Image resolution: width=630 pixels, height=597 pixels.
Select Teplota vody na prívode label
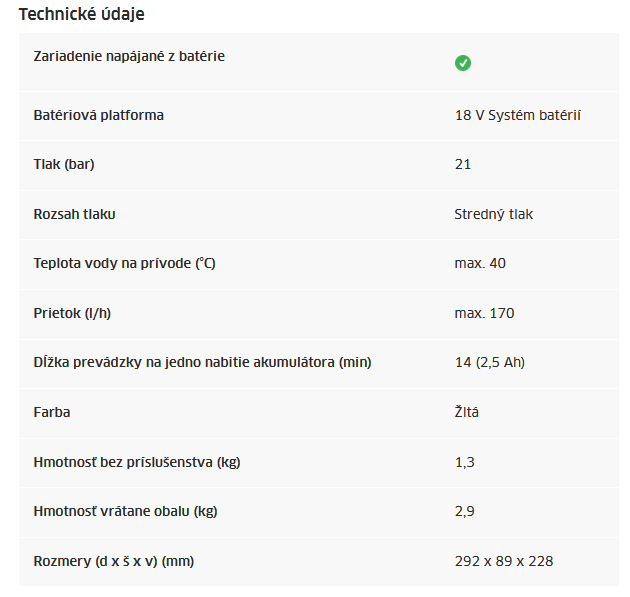click(x=125, y=263)
